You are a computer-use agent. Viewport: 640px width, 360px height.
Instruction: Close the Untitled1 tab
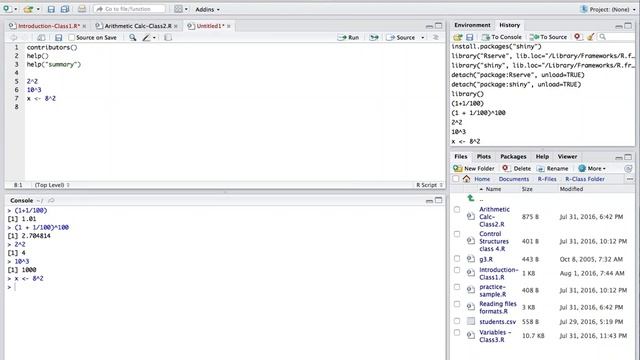coord(229,26)
